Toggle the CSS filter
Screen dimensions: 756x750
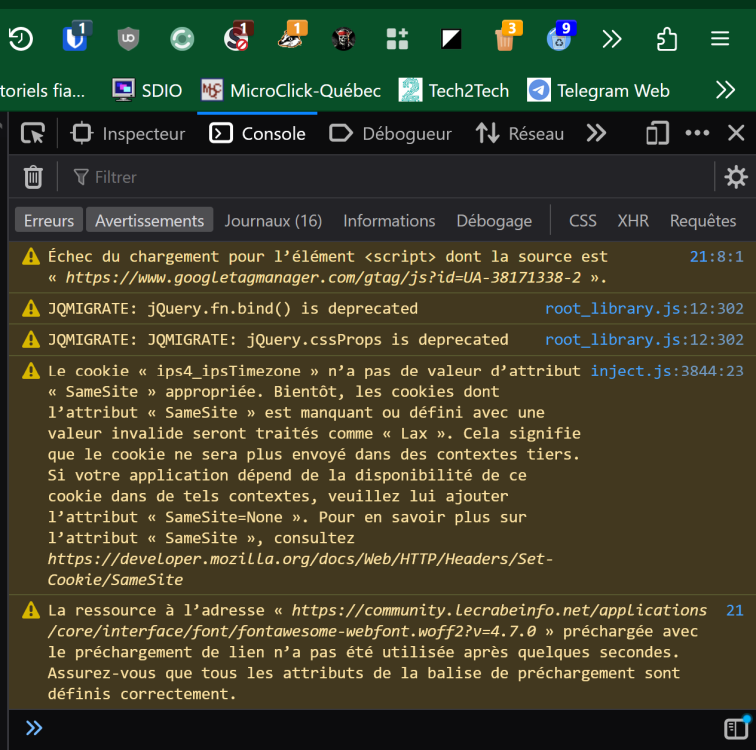coord(582,221)
